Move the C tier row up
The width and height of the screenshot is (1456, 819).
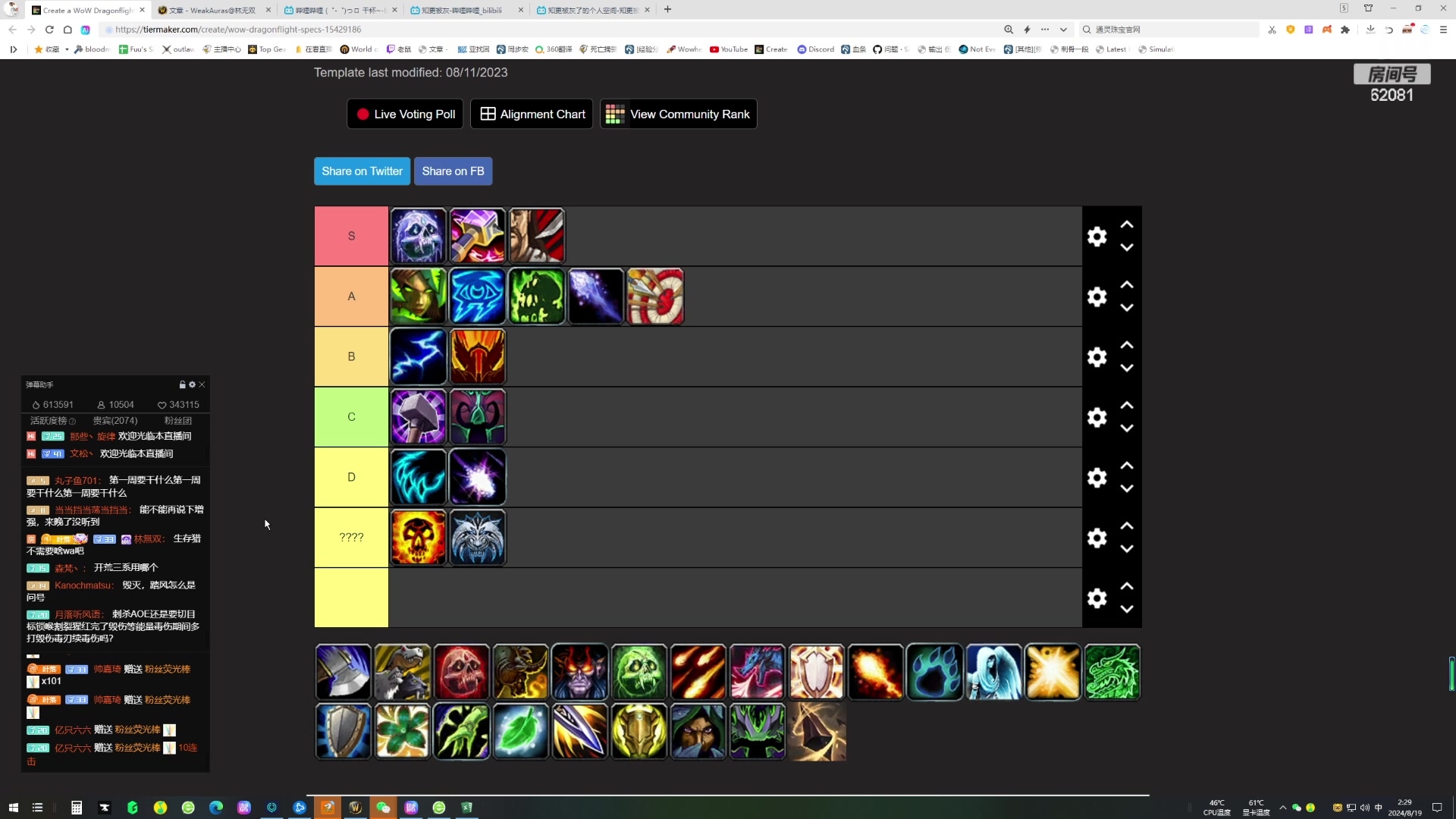(1127, 405)
